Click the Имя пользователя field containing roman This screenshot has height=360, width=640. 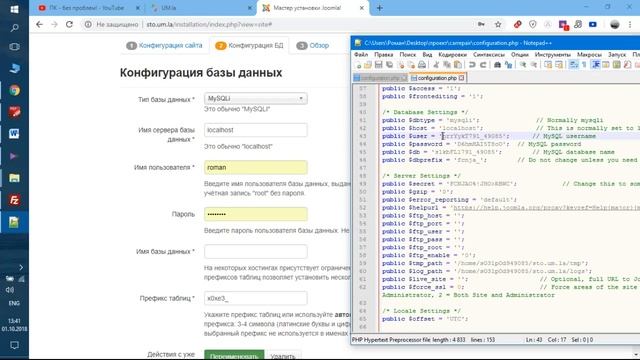point(256,167)
